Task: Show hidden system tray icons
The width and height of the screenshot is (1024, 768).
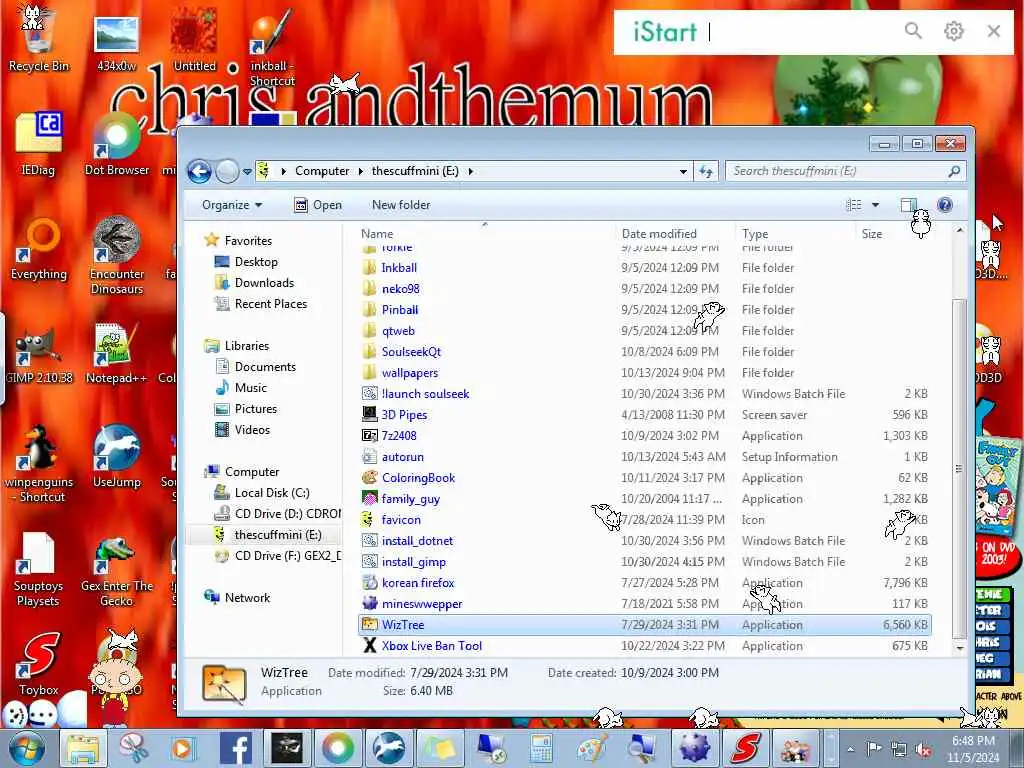Action: 850,749
